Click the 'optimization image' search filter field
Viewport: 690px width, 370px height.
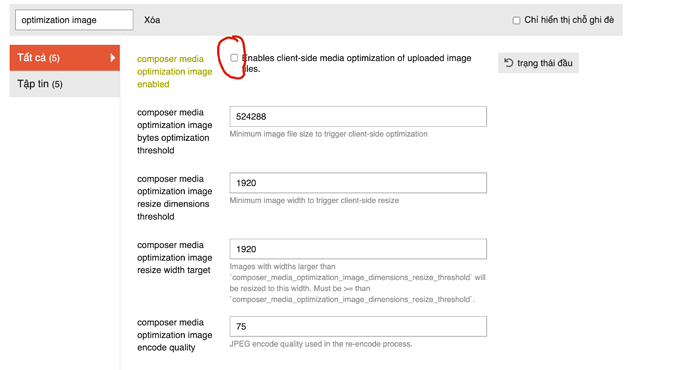point(74,20)
